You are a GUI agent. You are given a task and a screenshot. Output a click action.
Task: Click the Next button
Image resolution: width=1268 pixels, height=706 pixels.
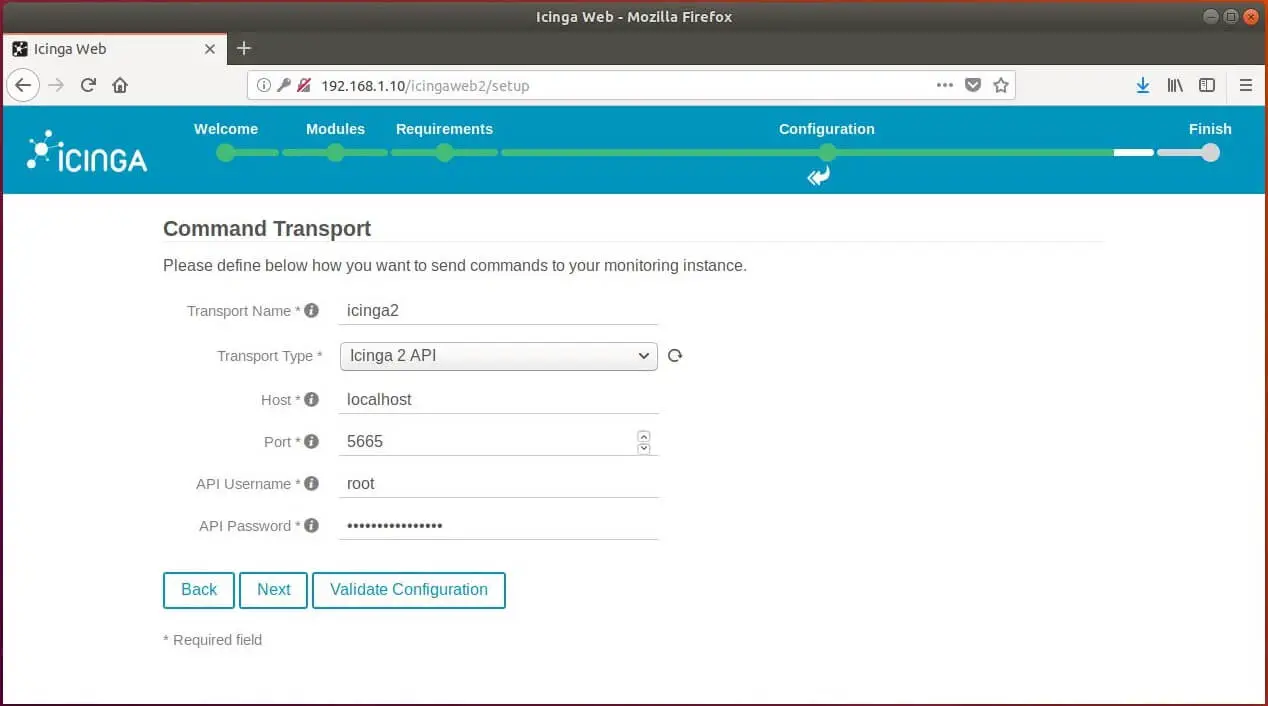[x=273, y=590]
